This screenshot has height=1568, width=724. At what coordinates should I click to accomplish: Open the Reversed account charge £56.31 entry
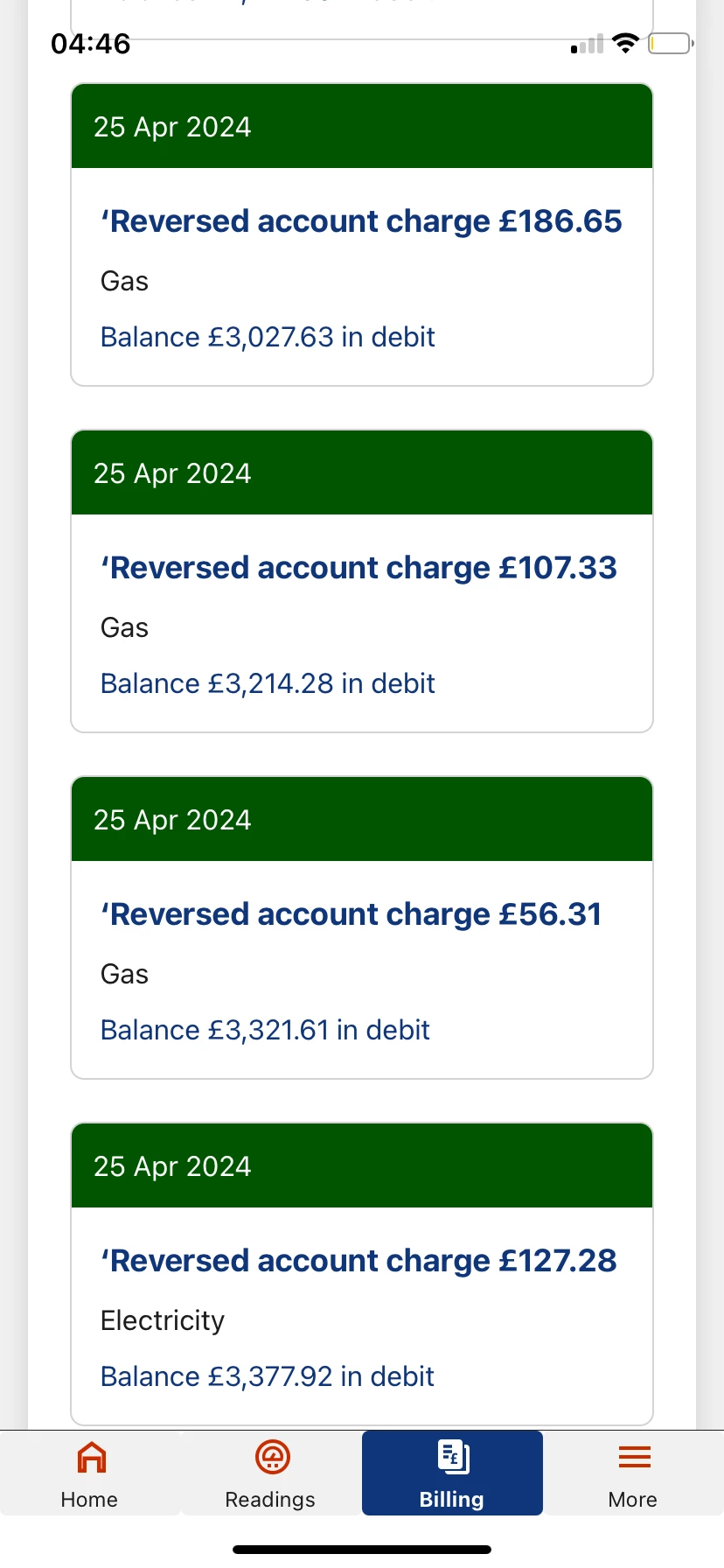coord(352,914)
